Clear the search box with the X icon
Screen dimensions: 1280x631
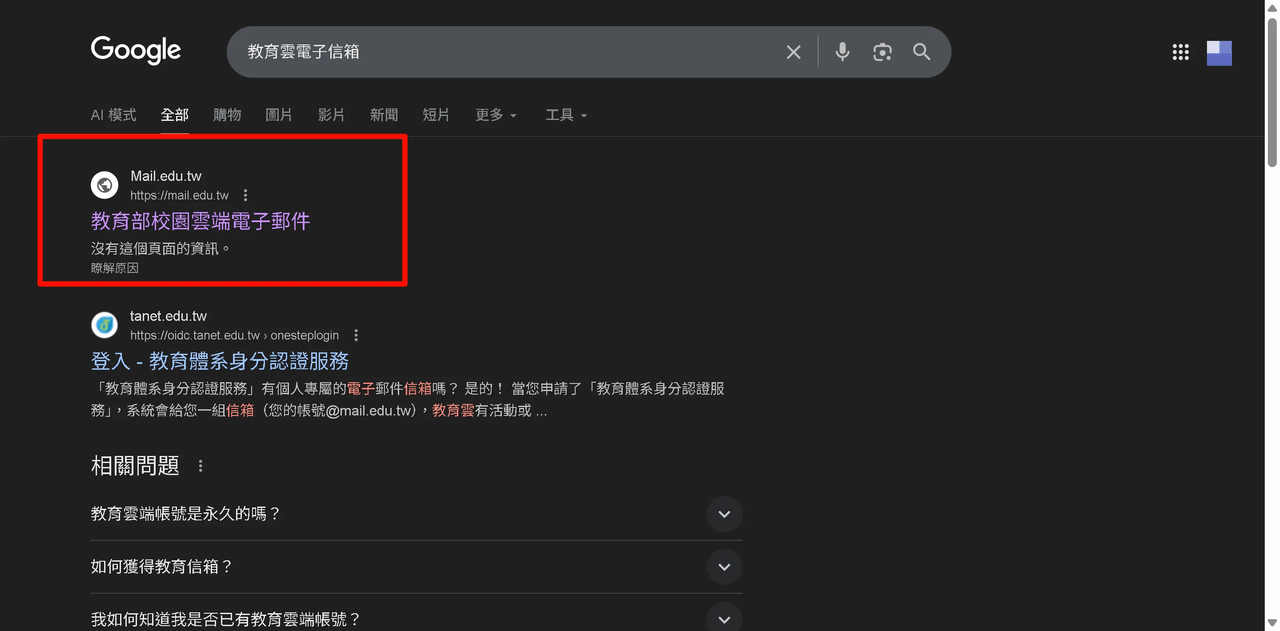click(793, 52)
